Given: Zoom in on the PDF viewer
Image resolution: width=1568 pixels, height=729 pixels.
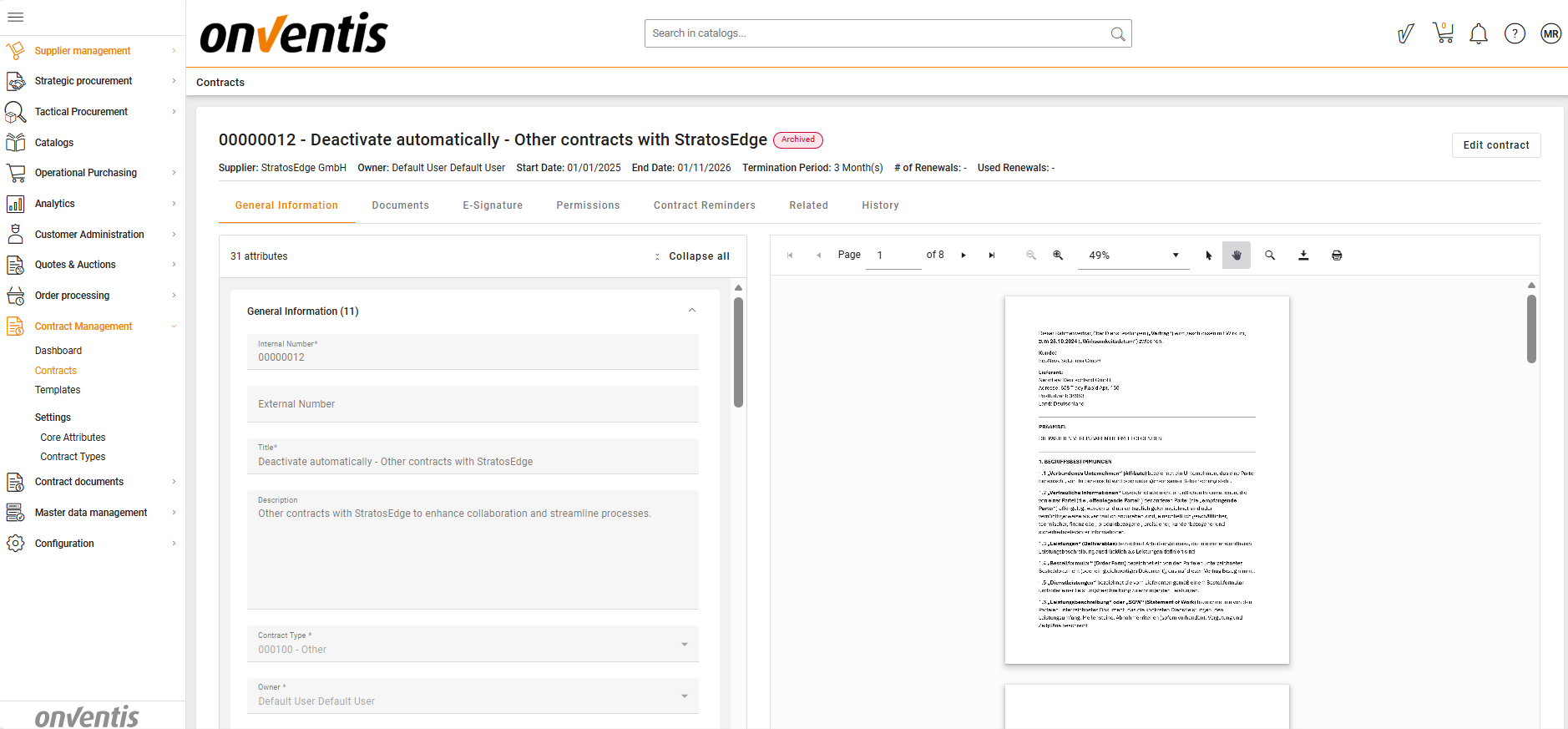Looking at the screenshot, I should pos(1058,256).
